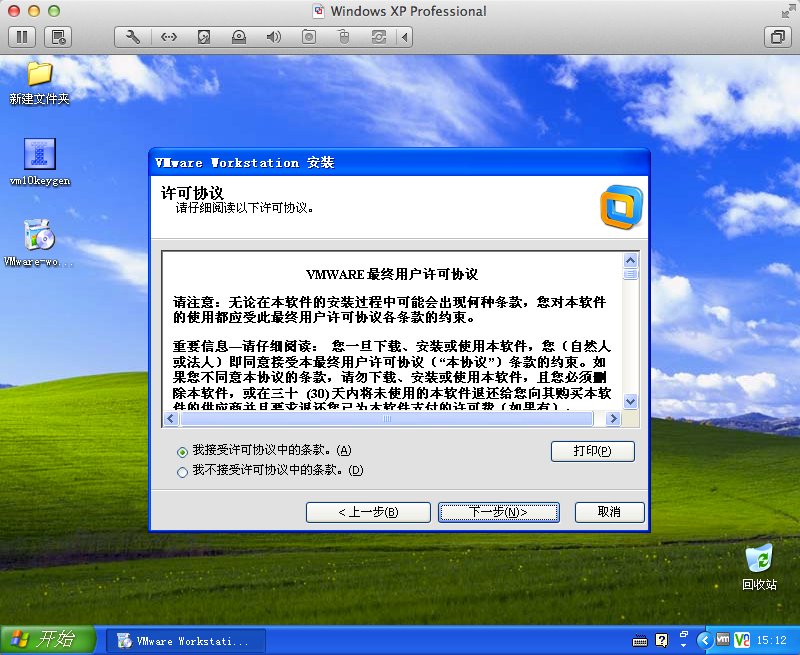Click VMware Workstati... taskbar button
800x655 pixels.
point(186,641)
